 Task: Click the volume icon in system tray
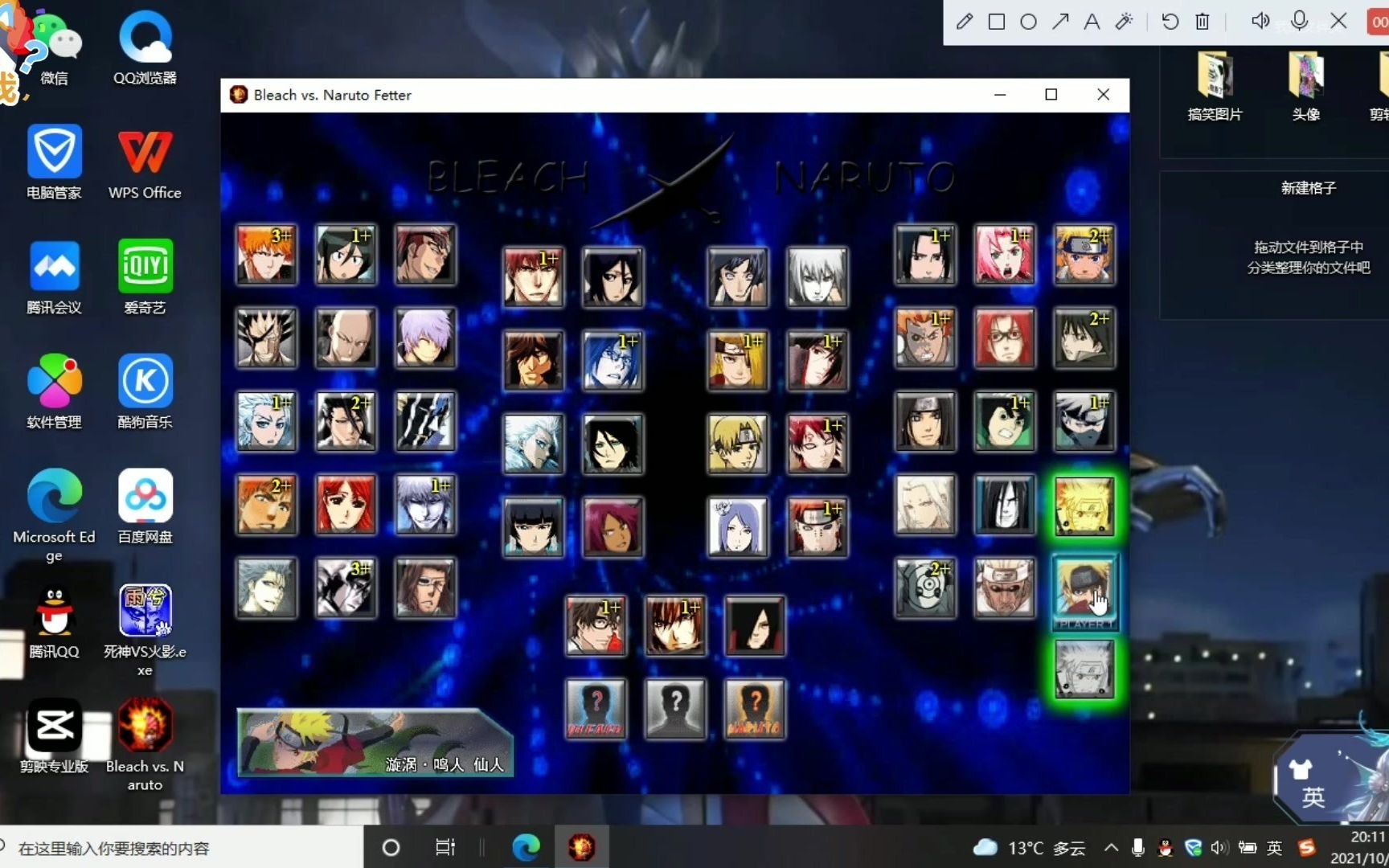[x=1219, y=848]
